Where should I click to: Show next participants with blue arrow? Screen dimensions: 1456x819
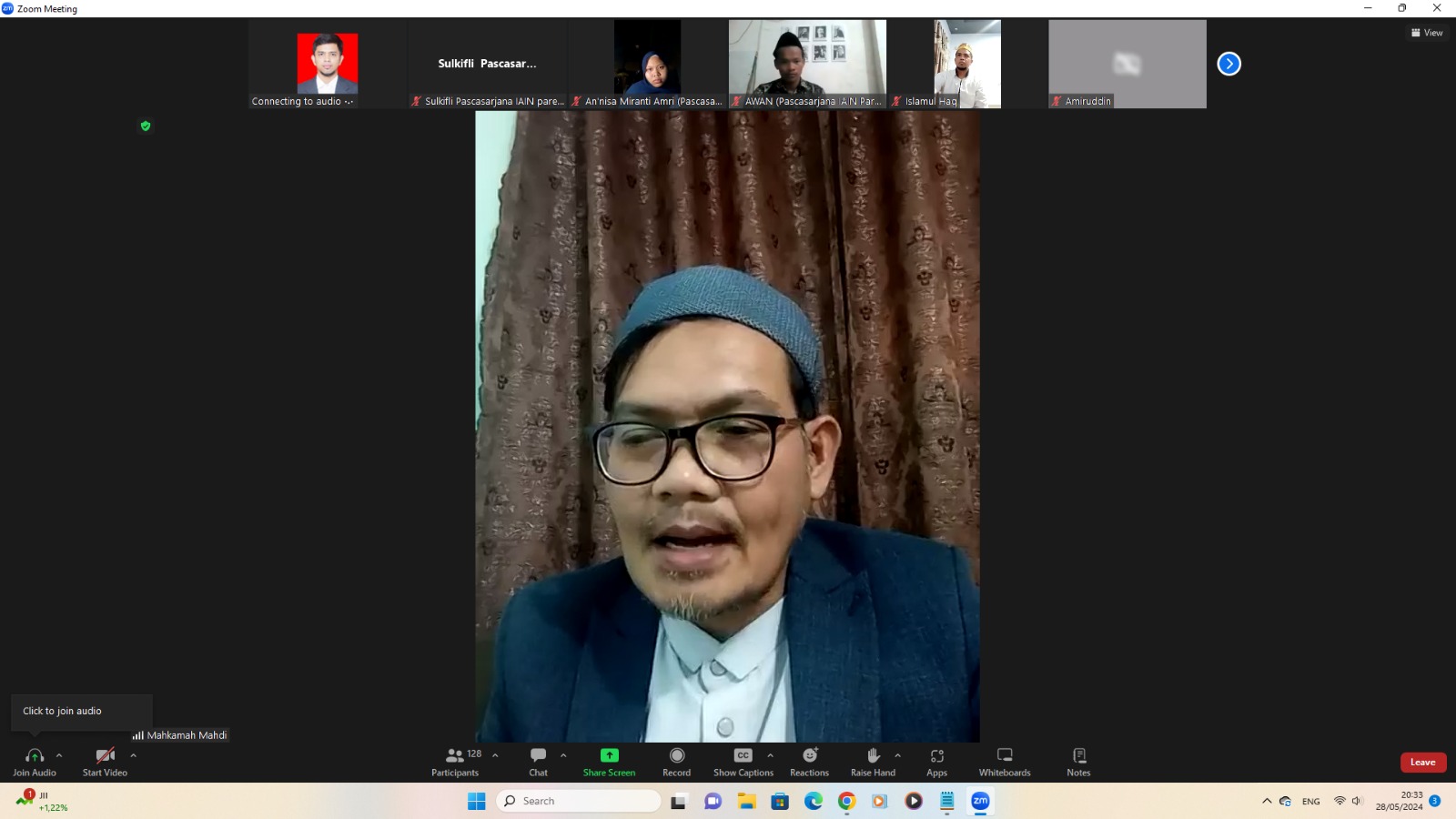coord(1228,64)
